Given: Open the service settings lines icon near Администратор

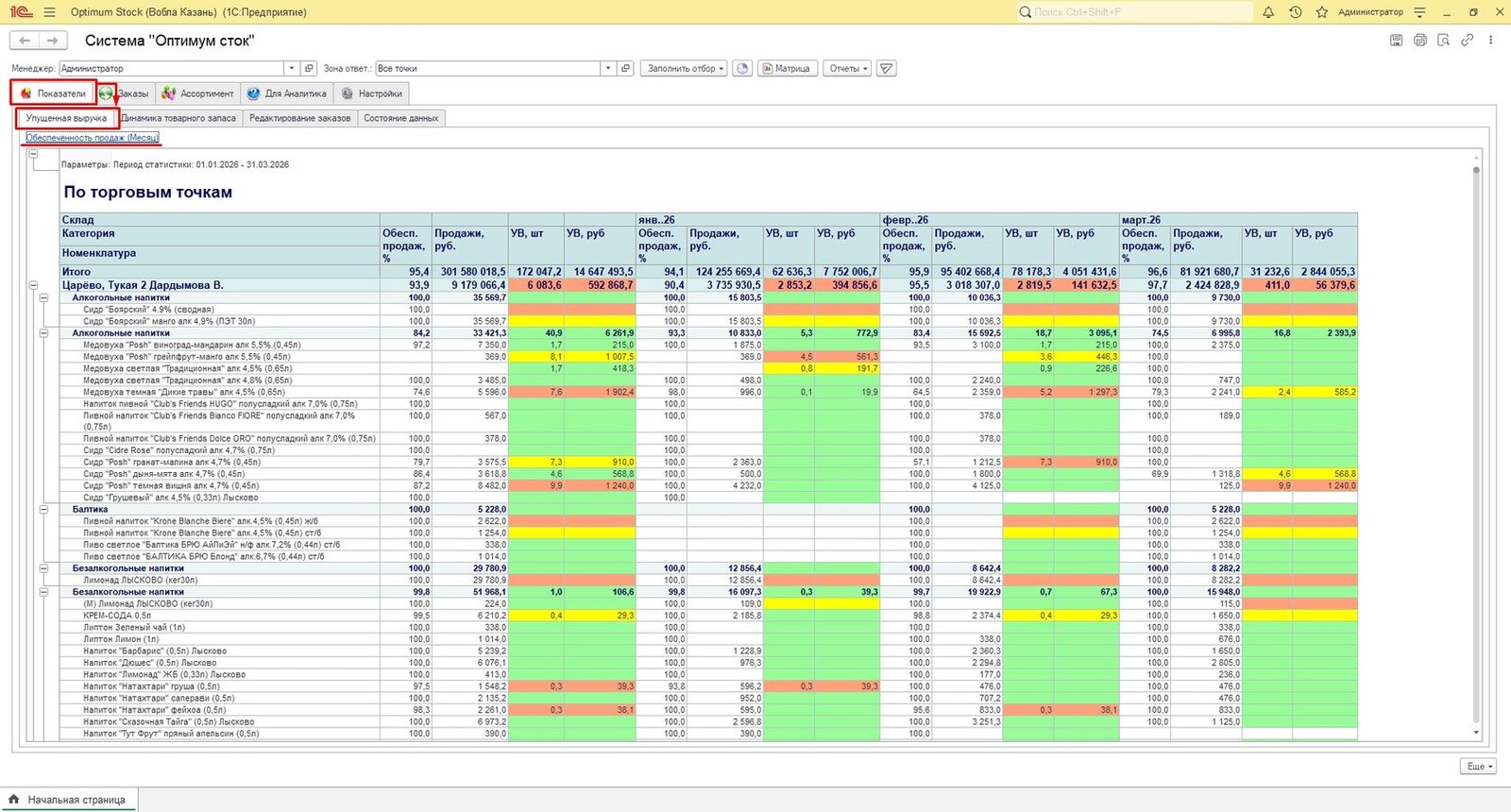Looking at the screenshot, I should coord(1419,12).
